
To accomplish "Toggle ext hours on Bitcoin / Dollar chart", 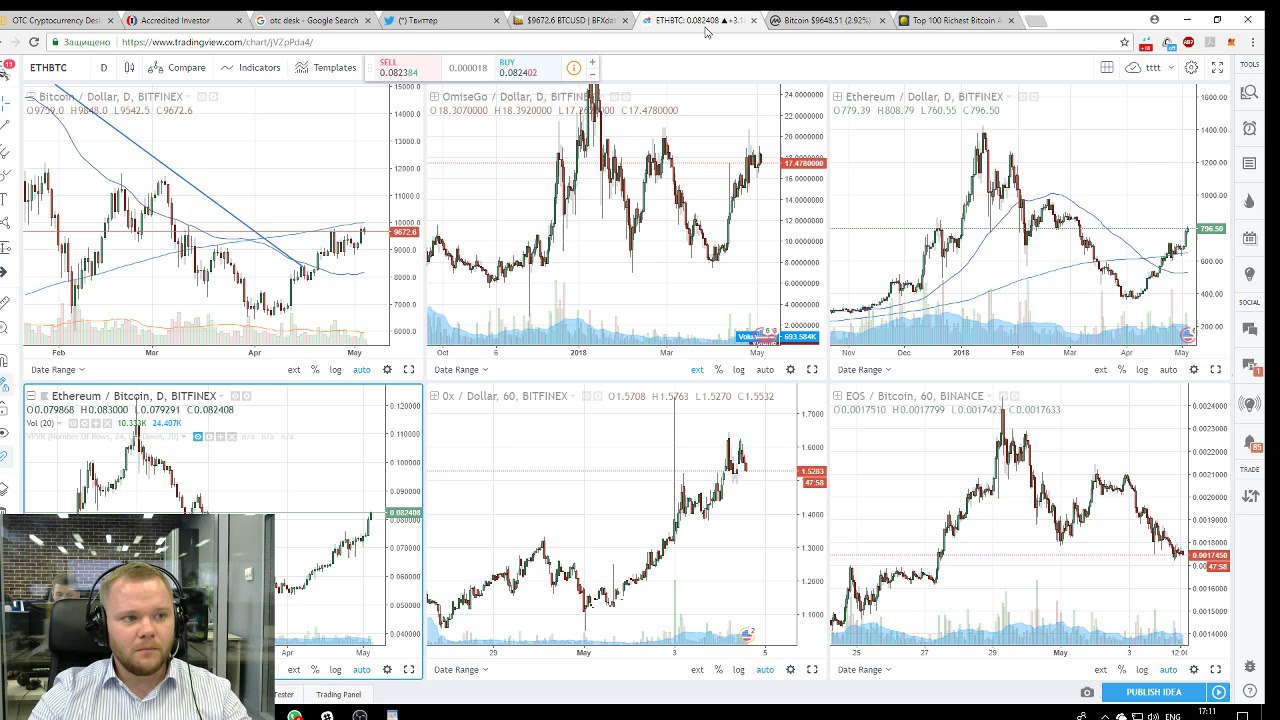I will click(x=294, y=370).
